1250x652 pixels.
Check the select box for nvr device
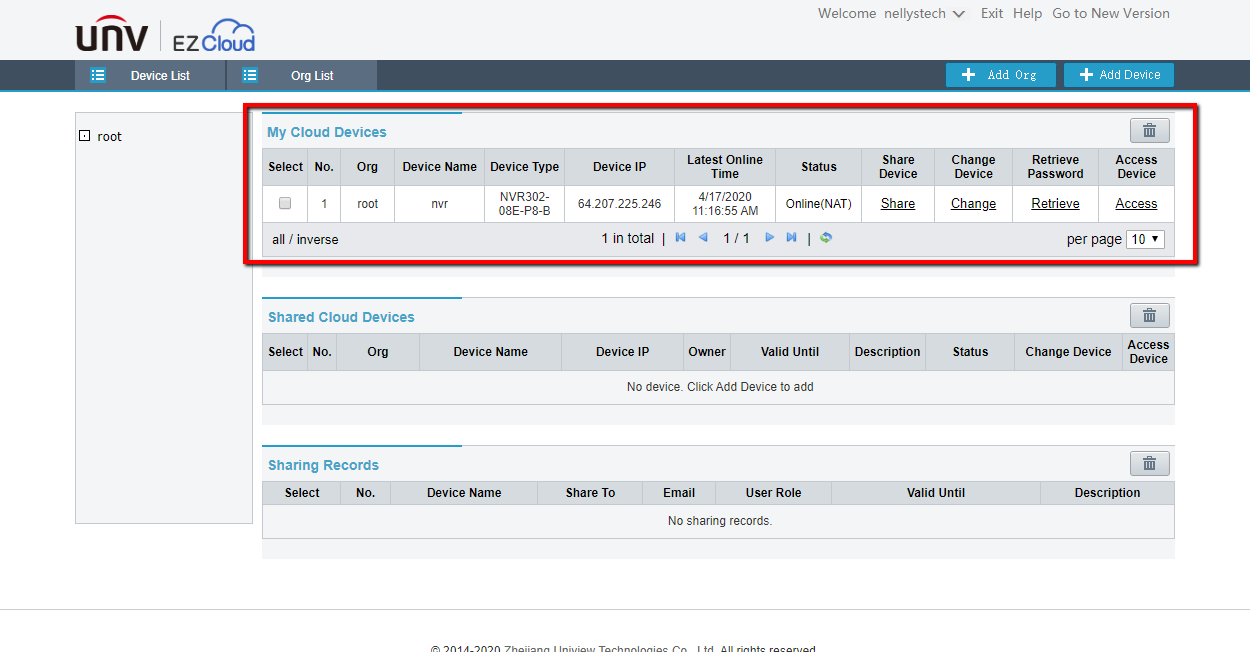pyautogui.click(x=285, y=203)
